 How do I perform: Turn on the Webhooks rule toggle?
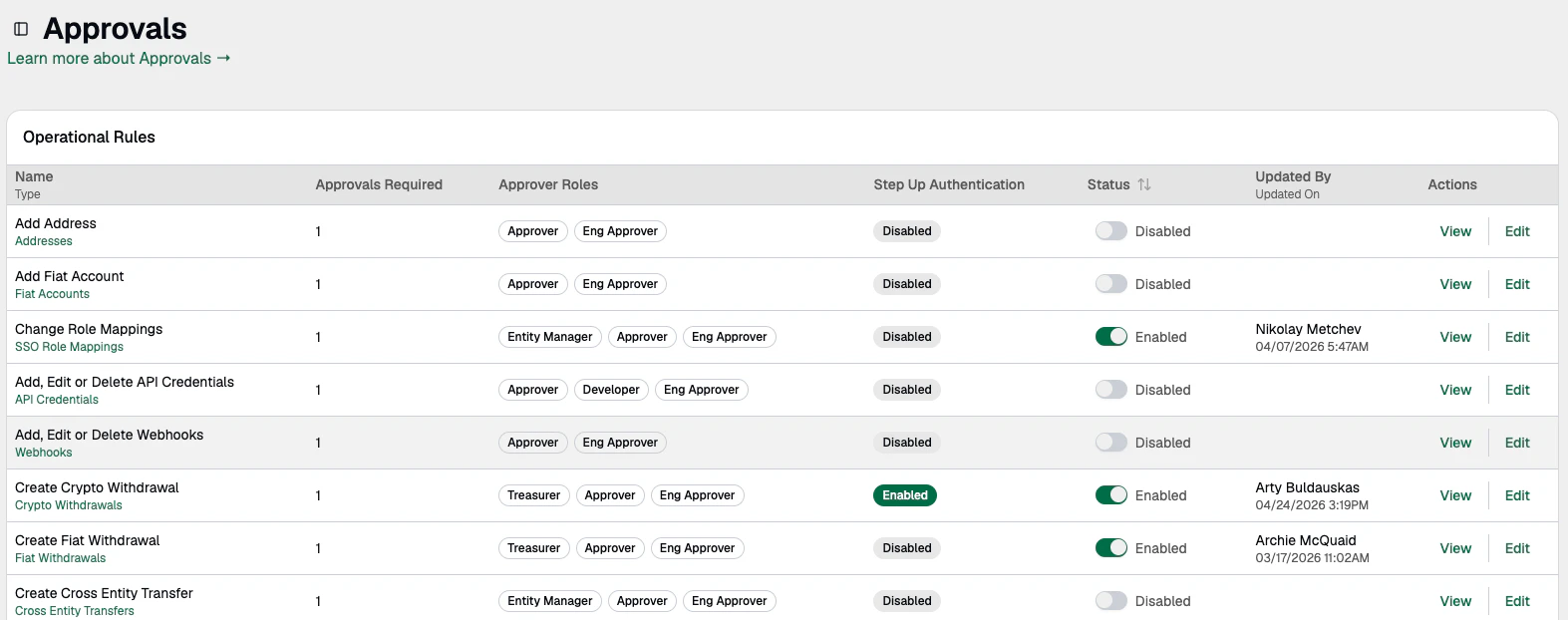1111,443
